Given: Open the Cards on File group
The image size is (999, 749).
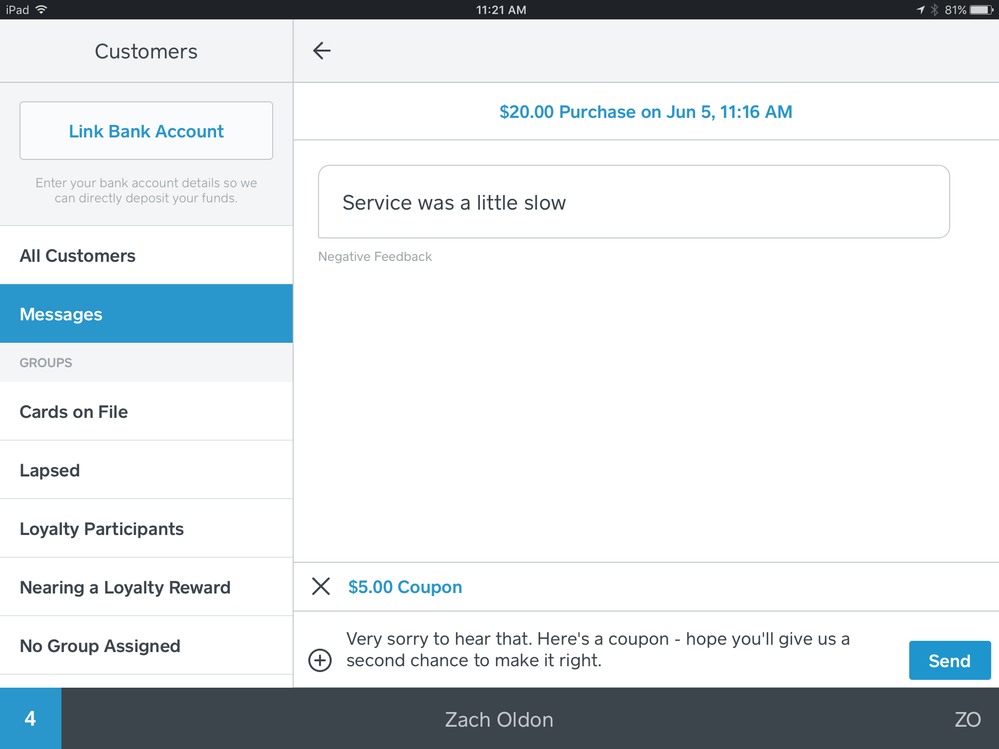Looking at the screenshot, I should [x=146, y=412].
